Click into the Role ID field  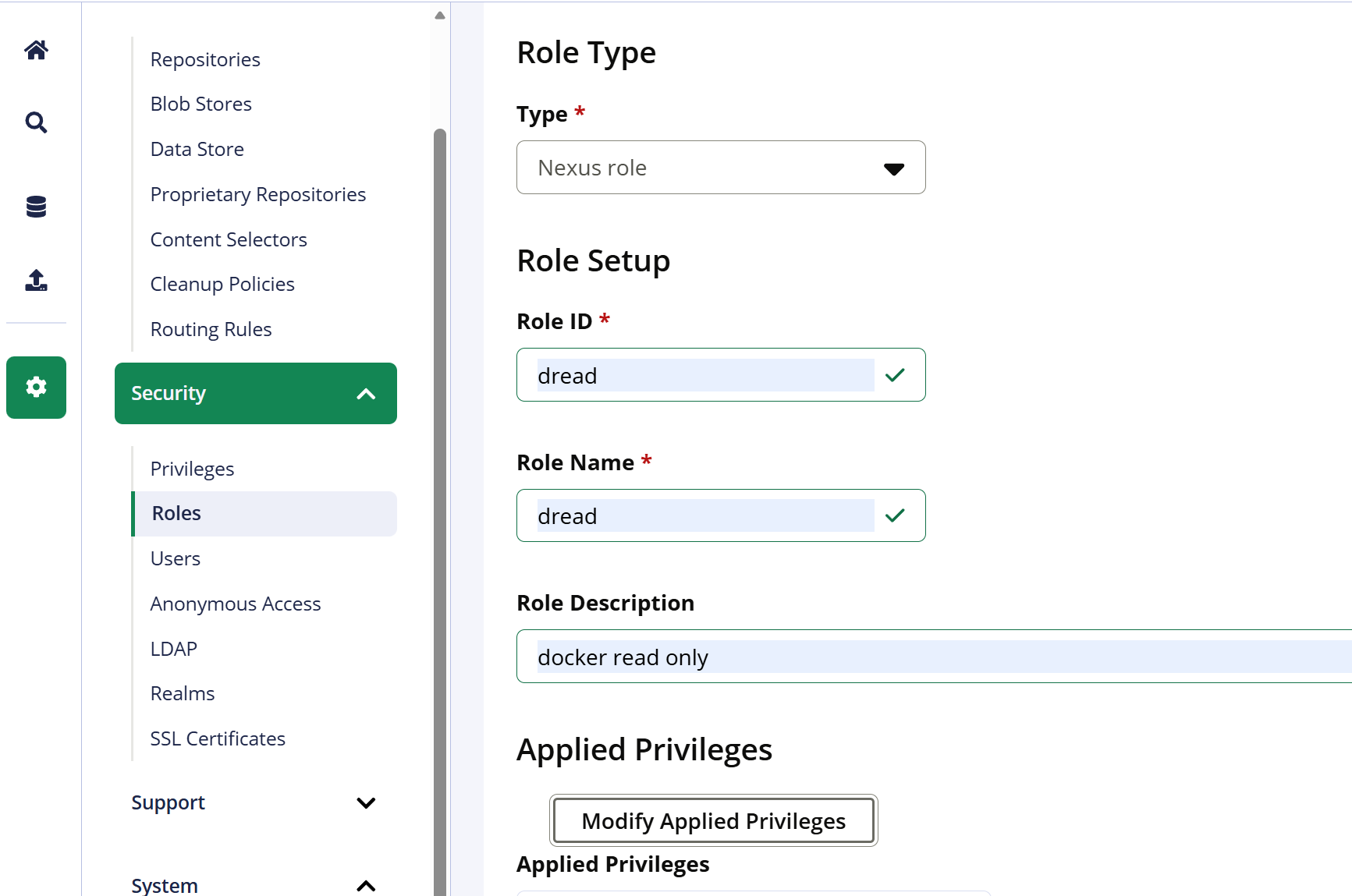704,376
